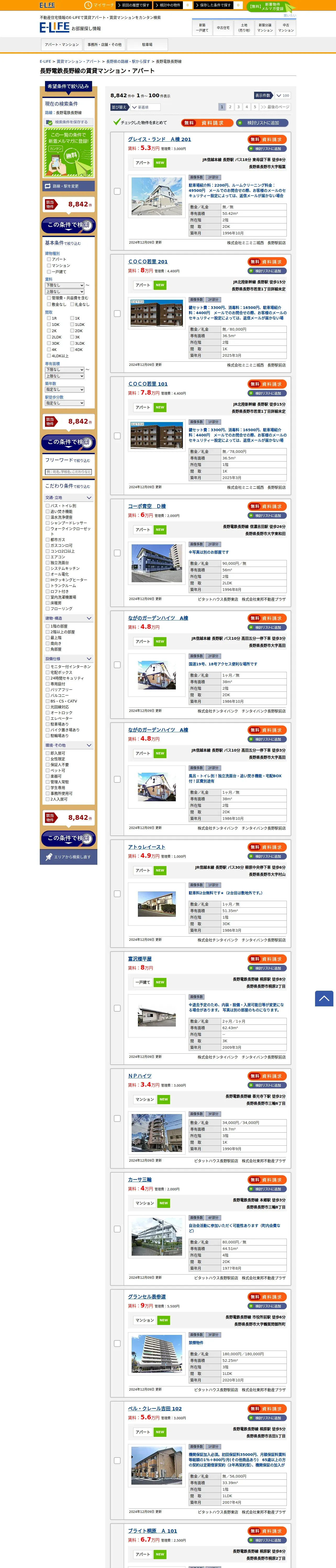The image size is (336, 1568).
Task: Enable the エアコン feature checkbox
Action: coord(48,557)
